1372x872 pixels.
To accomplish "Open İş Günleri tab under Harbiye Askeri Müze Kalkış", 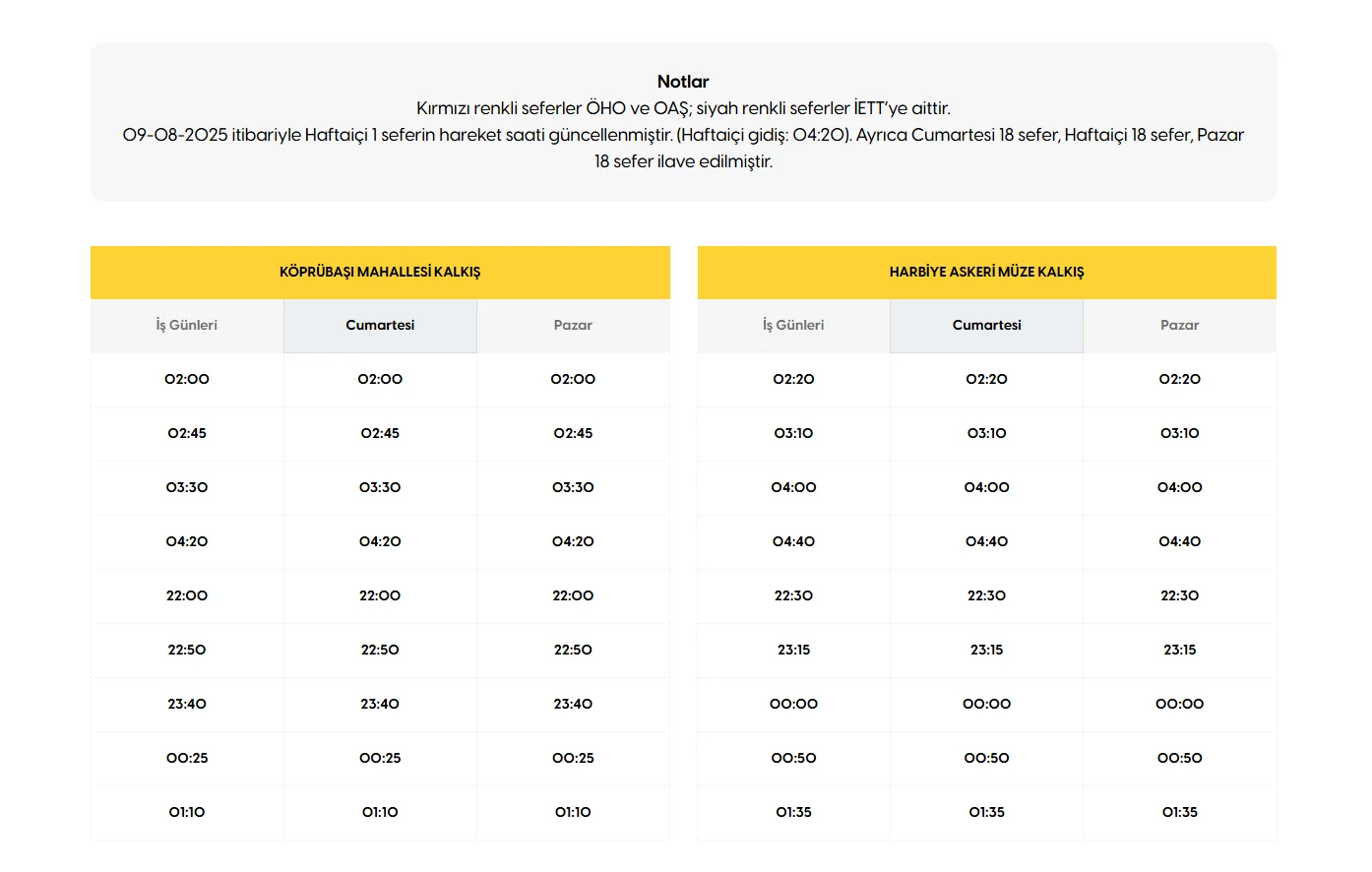I will pos(793,326).
